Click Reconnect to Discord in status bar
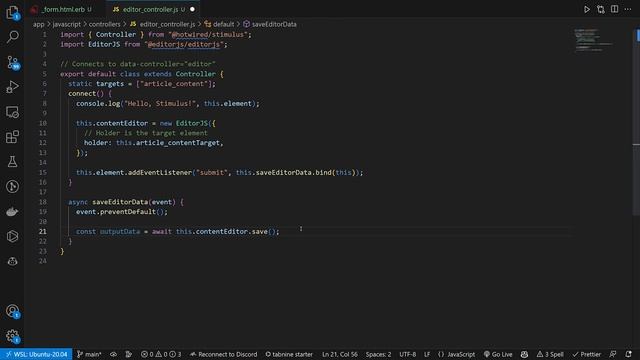The width and height of the screenshot is (640, 360). [224, 354]
